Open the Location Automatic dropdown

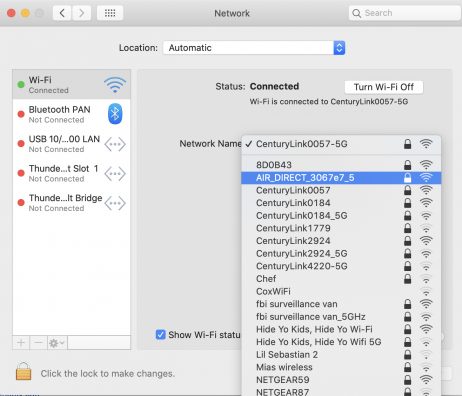(x=254, y=48)
